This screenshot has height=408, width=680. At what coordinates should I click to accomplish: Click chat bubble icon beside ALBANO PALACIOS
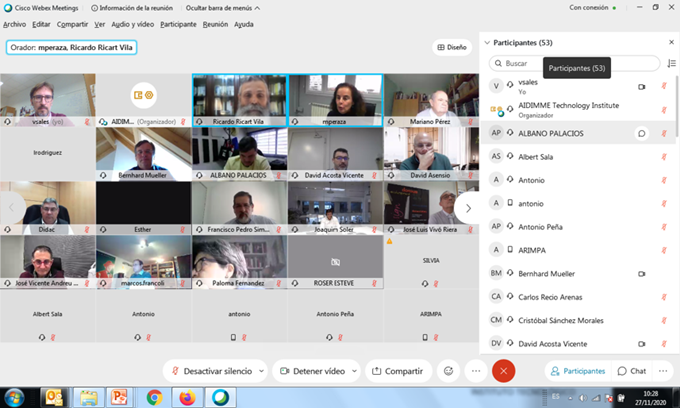tap(641, 133)
